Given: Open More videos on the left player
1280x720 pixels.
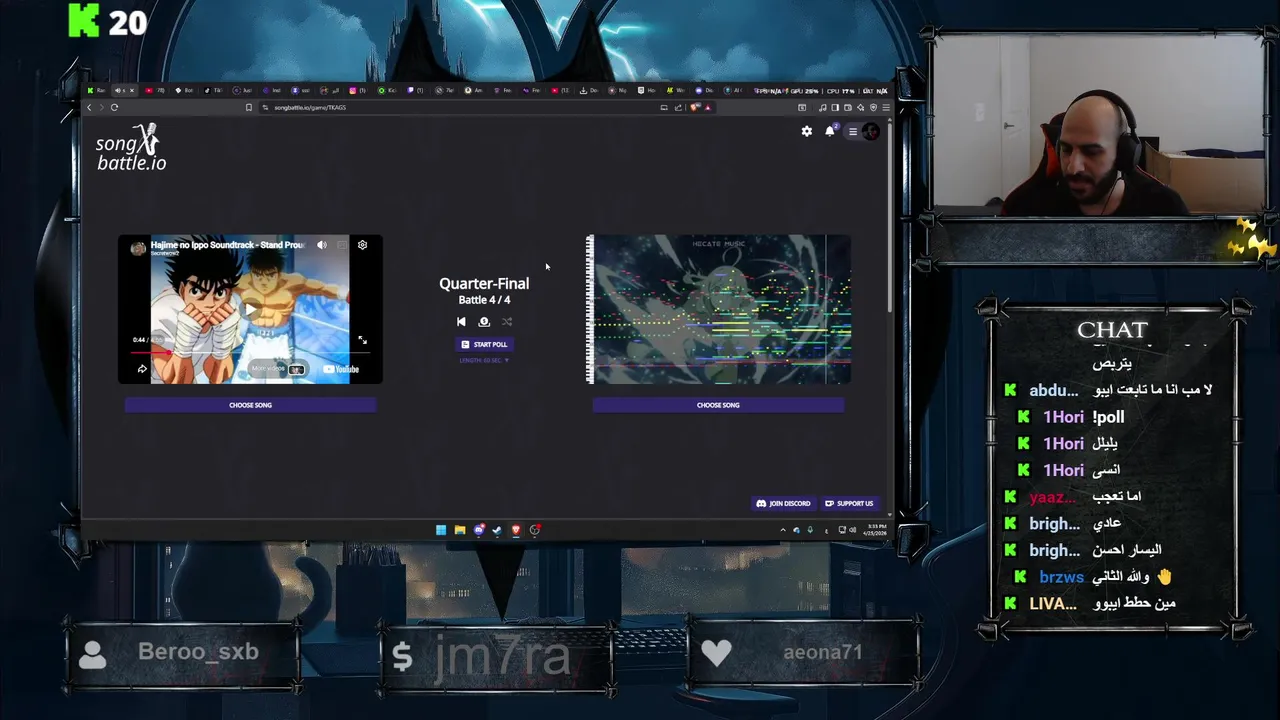Looking at the screenshot, I should (278, 369).
